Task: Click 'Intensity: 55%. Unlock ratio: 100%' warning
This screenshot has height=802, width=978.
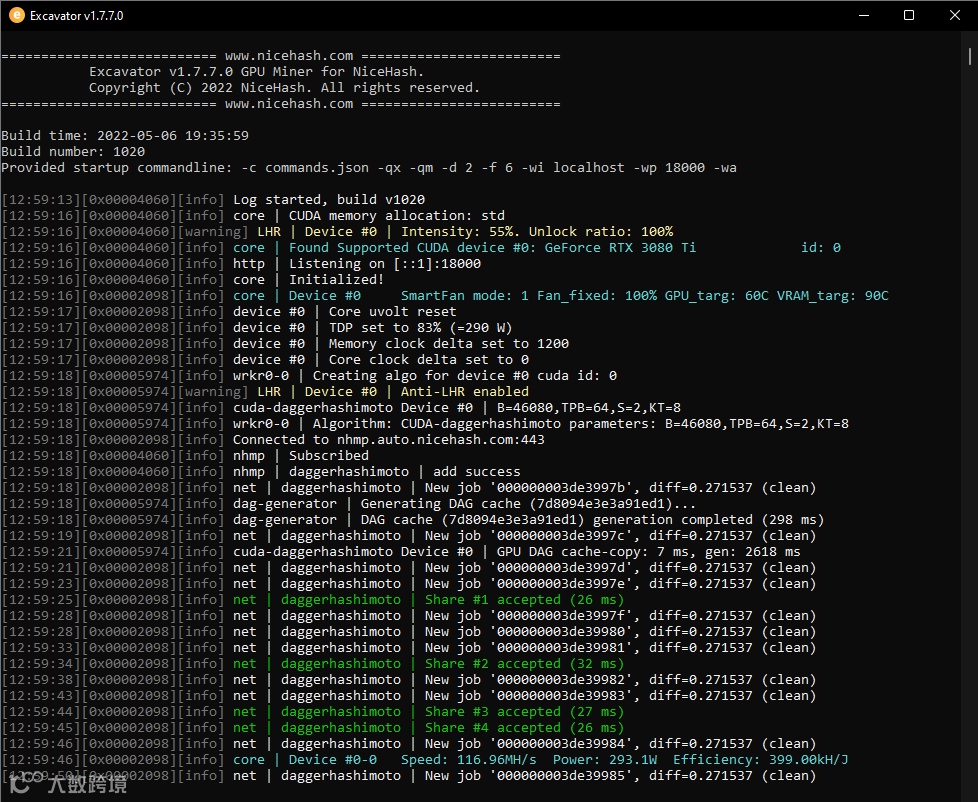Action: tap(337, 232)
